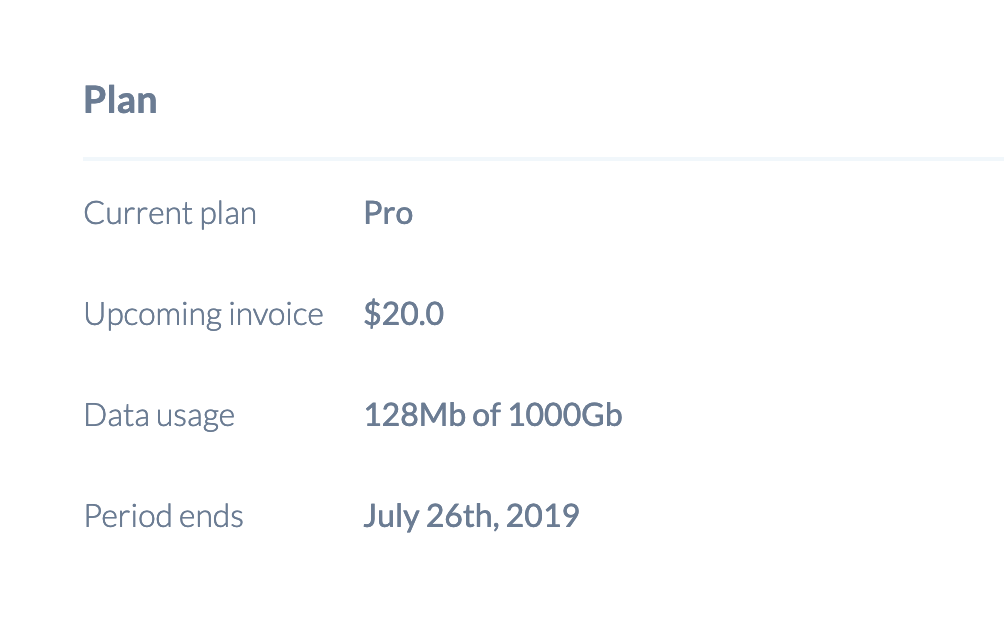Click the $20.0 invoice amount
The image size is (1004, 636).
[x=403, y=314]
